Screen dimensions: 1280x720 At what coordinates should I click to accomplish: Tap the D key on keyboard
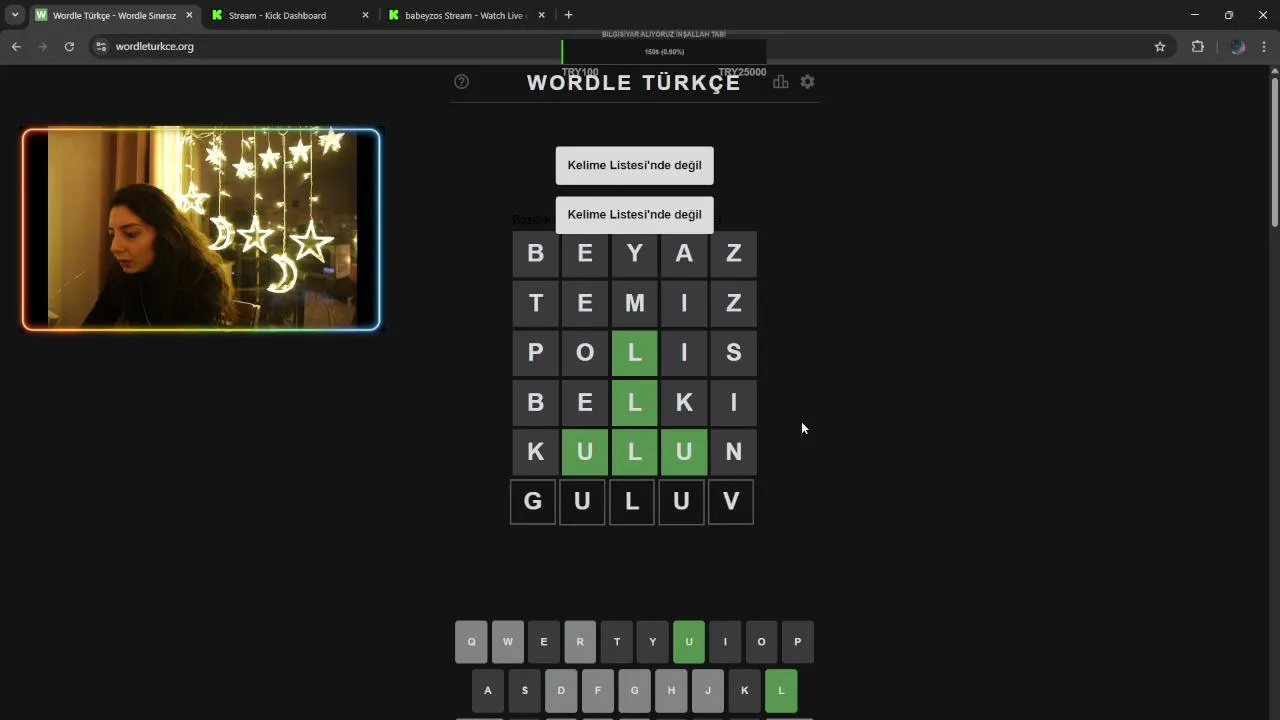pyautogui.click(x=561, y=691)
